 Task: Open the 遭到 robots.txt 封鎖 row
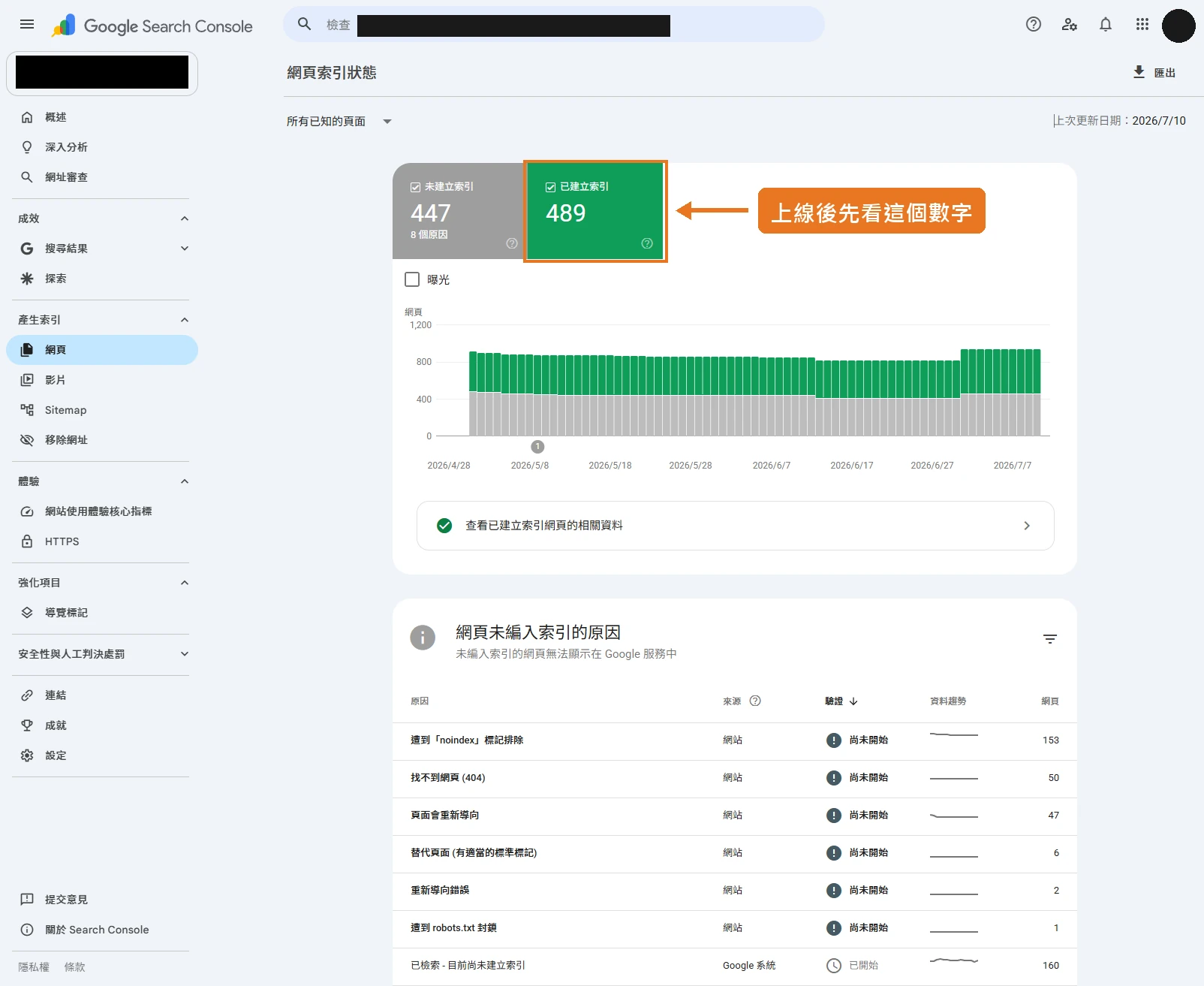click(735, 928)
